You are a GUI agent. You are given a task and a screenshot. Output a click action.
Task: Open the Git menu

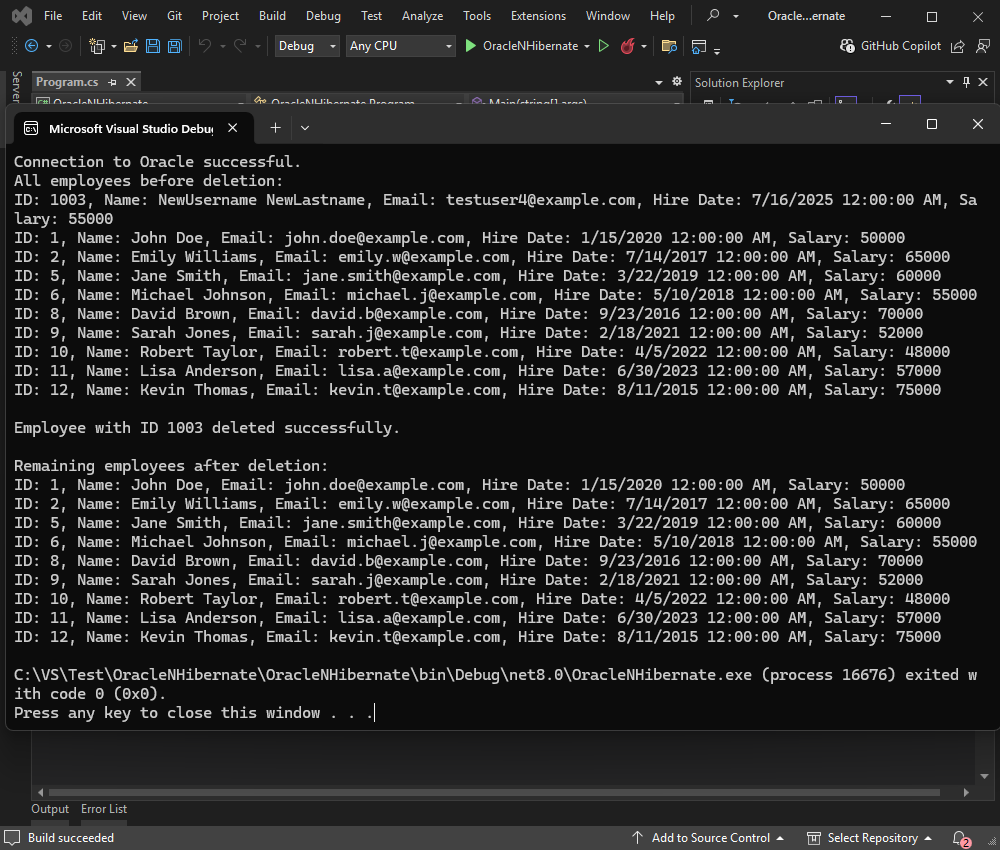[x=173, y=15]
